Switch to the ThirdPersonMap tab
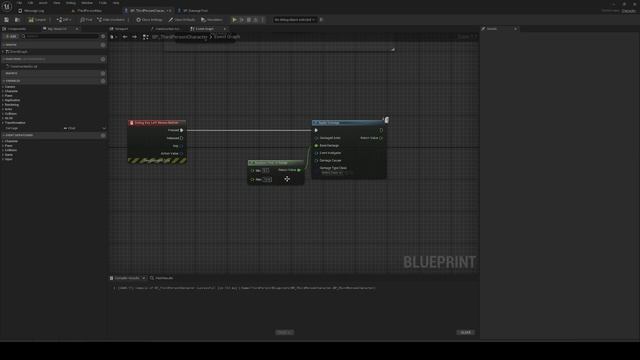The width and height of the screenshot is (640, 360). [87, 11]
